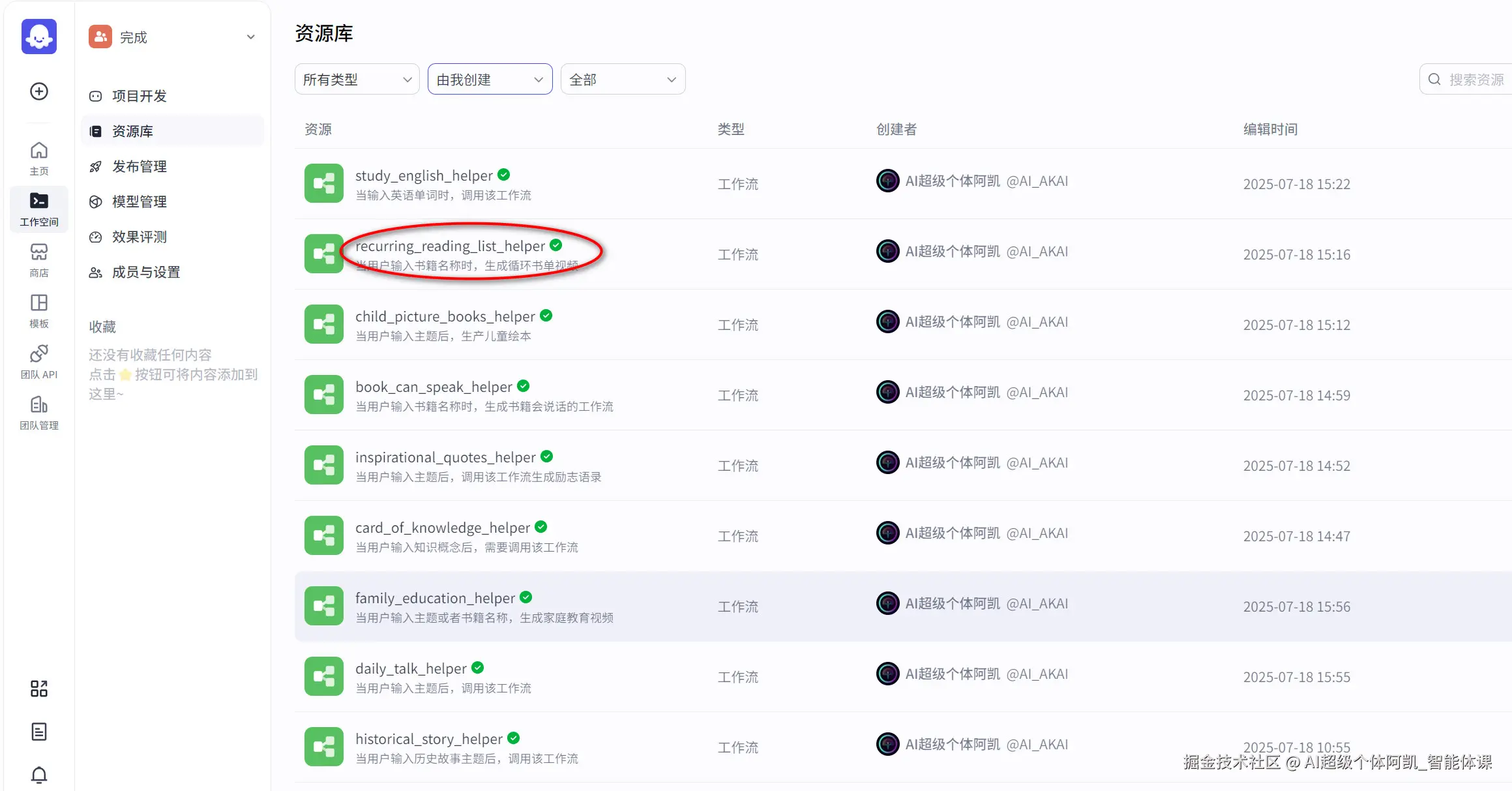Click the study_english_helper workflow thumbnail icon
Image resolution: width=1512 pixels, height=791 pixels.
(323, 183)
